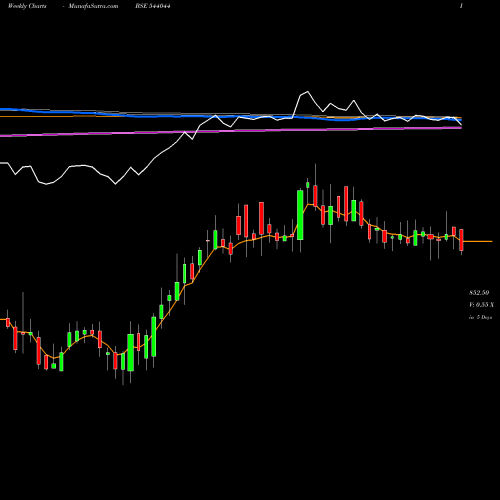Click the last red candlestick at chart's end
Image resolution: width=500 pixels, height=500 pixels.
click(x=461, y=240)
